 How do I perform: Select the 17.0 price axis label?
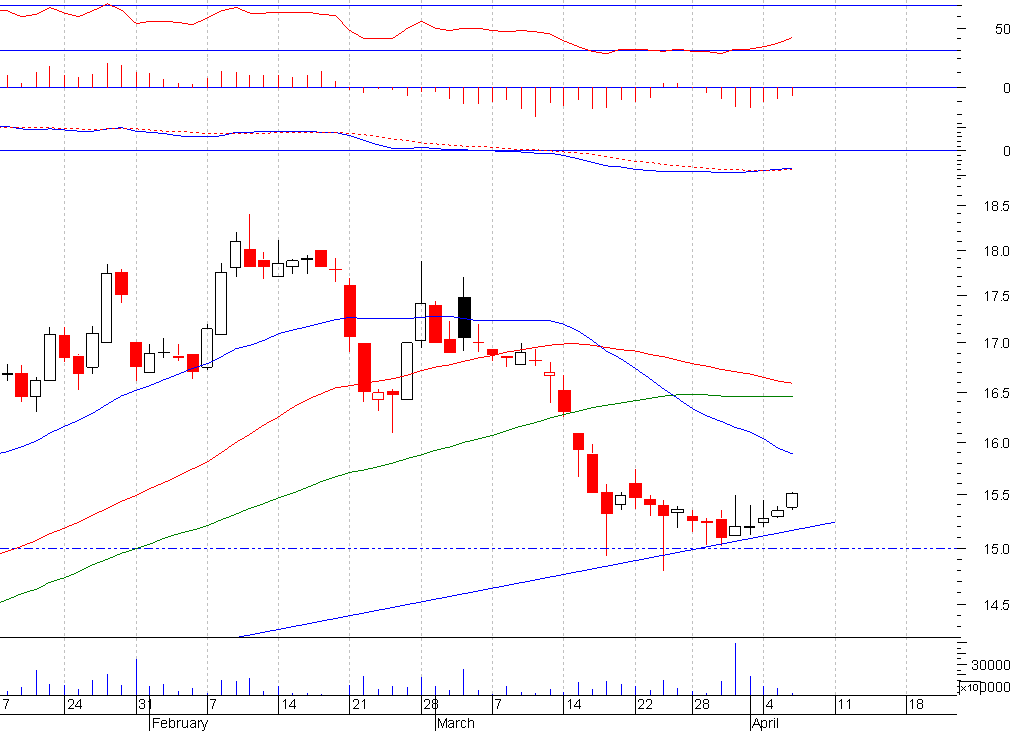pyautogui.click(x=996, y=344)
